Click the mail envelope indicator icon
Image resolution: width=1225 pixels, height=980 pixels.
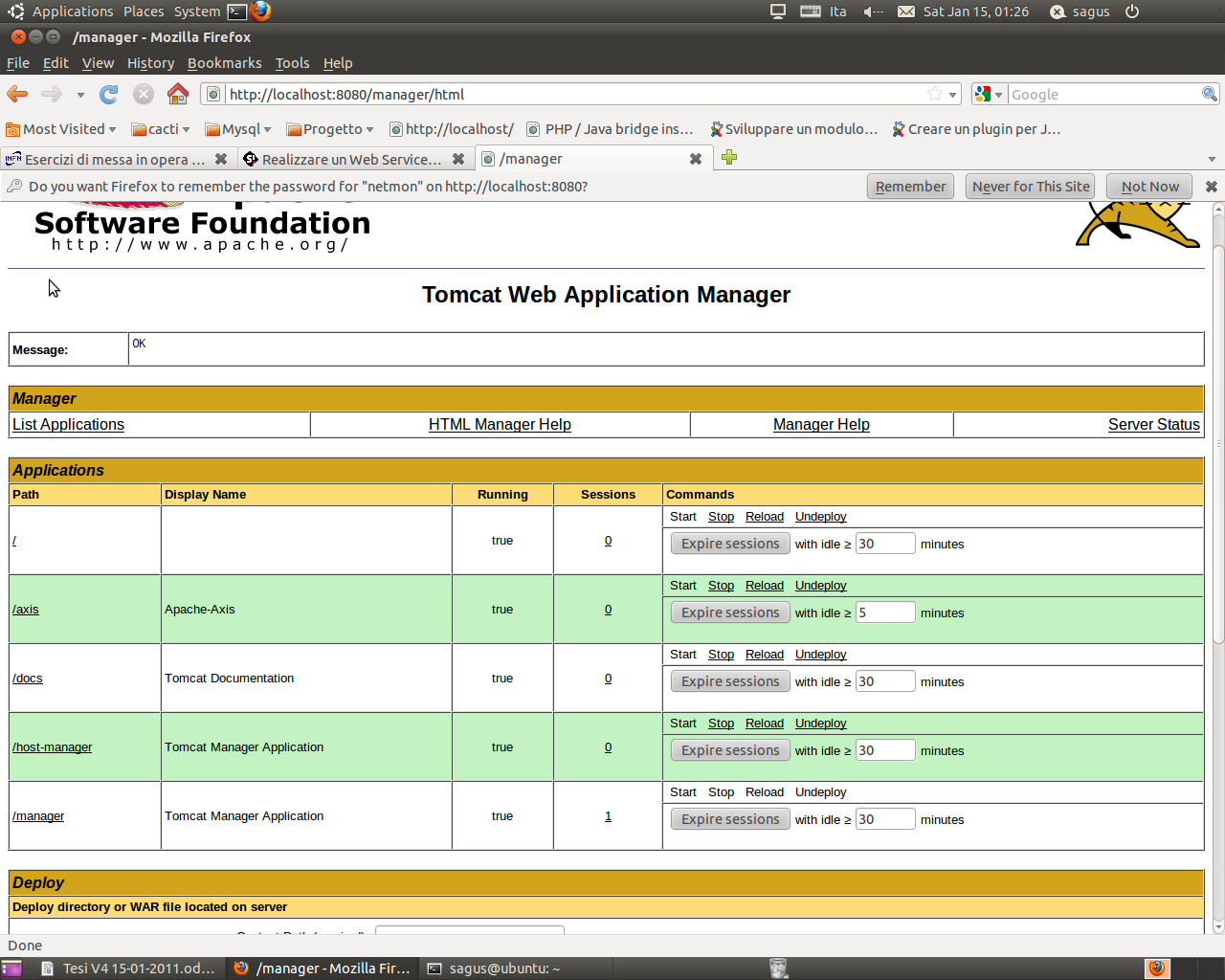905,11
